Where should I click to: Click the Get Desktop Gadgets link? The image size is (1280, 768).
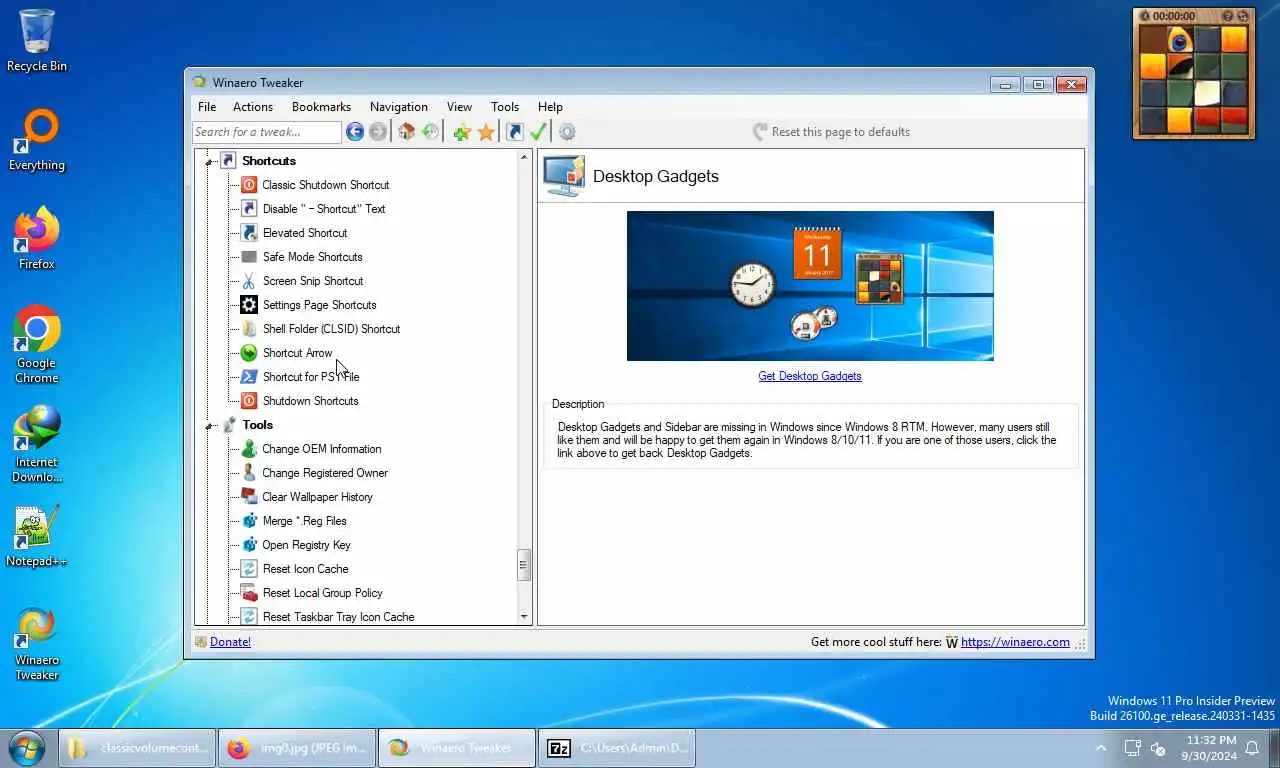tap(810, 376)
